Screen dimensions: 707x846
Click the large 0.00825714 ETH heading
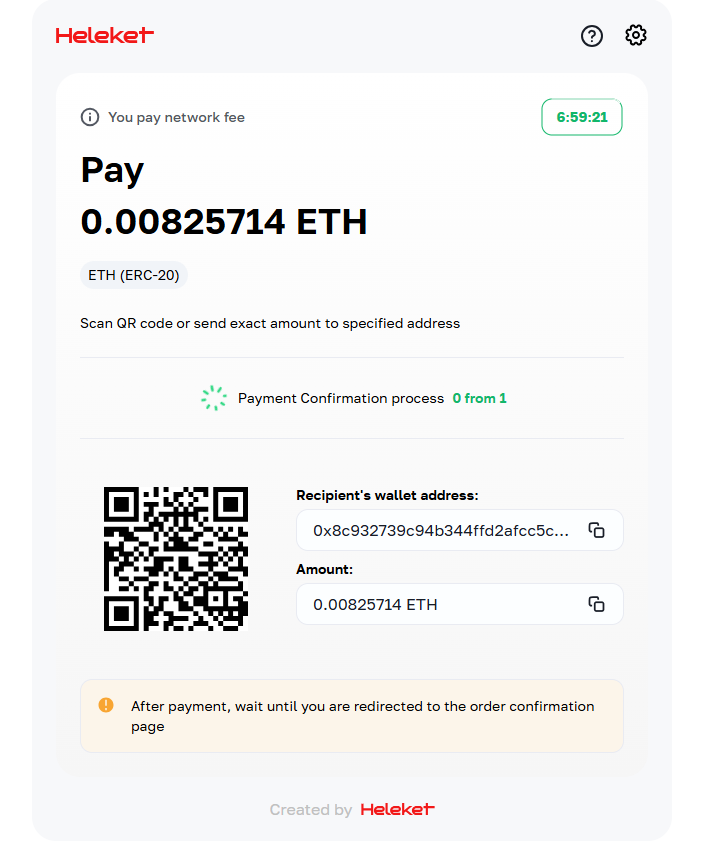224,222
